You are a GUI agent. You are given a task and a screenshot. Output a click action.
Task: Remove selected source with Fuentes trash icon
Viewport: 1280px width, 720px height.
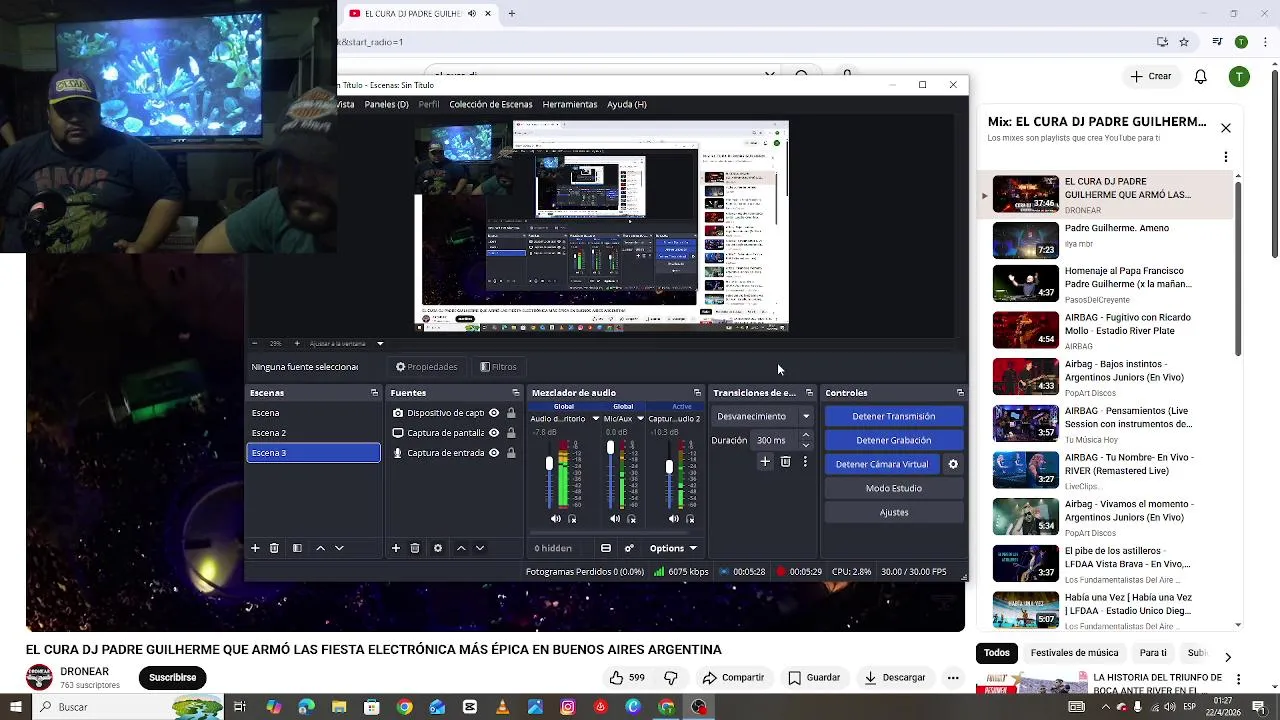pos(415,548)
